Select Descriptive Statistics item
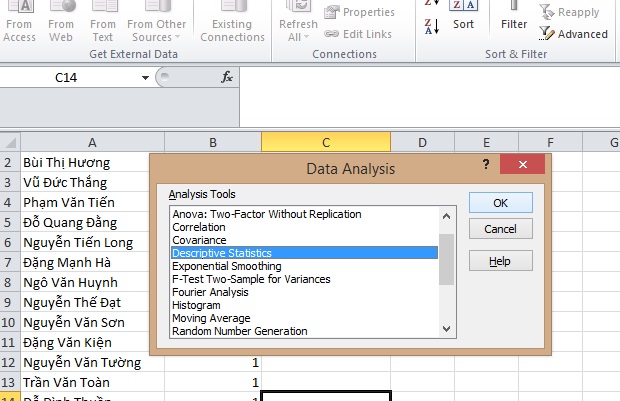Viewport: 620px width, 401px height. pyautogui.click(x=304, y=253)
